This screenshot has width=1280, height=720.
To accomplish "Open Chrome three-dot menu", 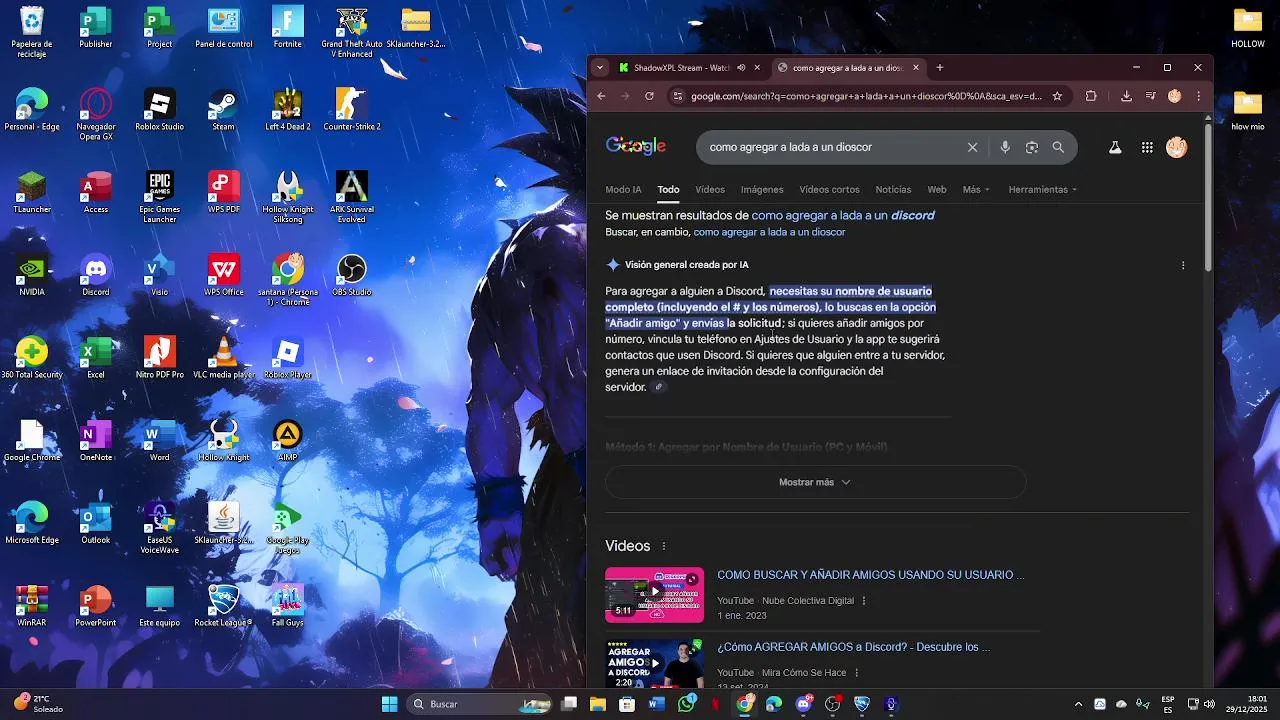I will (1198, 96).
